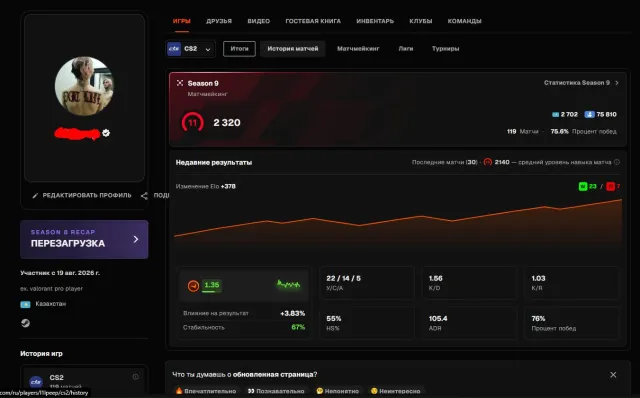
Task: Click the average match skill level badge 2140
Action: click(487, 162)
